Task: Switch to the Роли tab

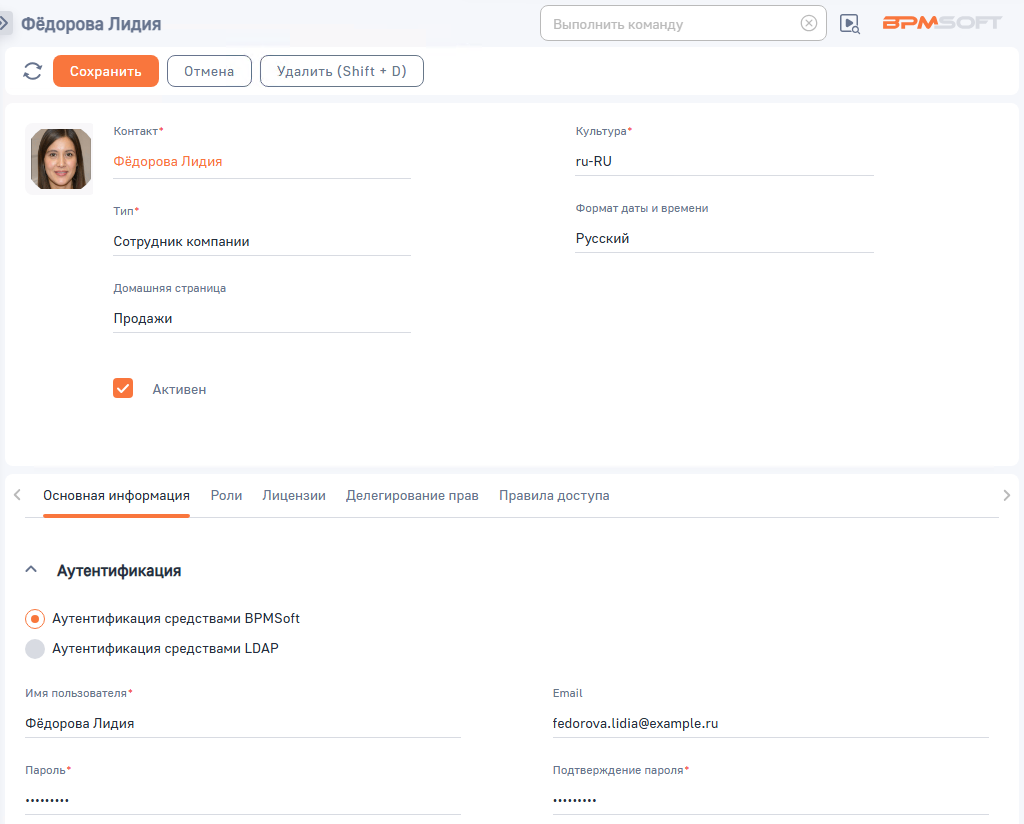Action: pyautogui.click(x=226, y=496)
